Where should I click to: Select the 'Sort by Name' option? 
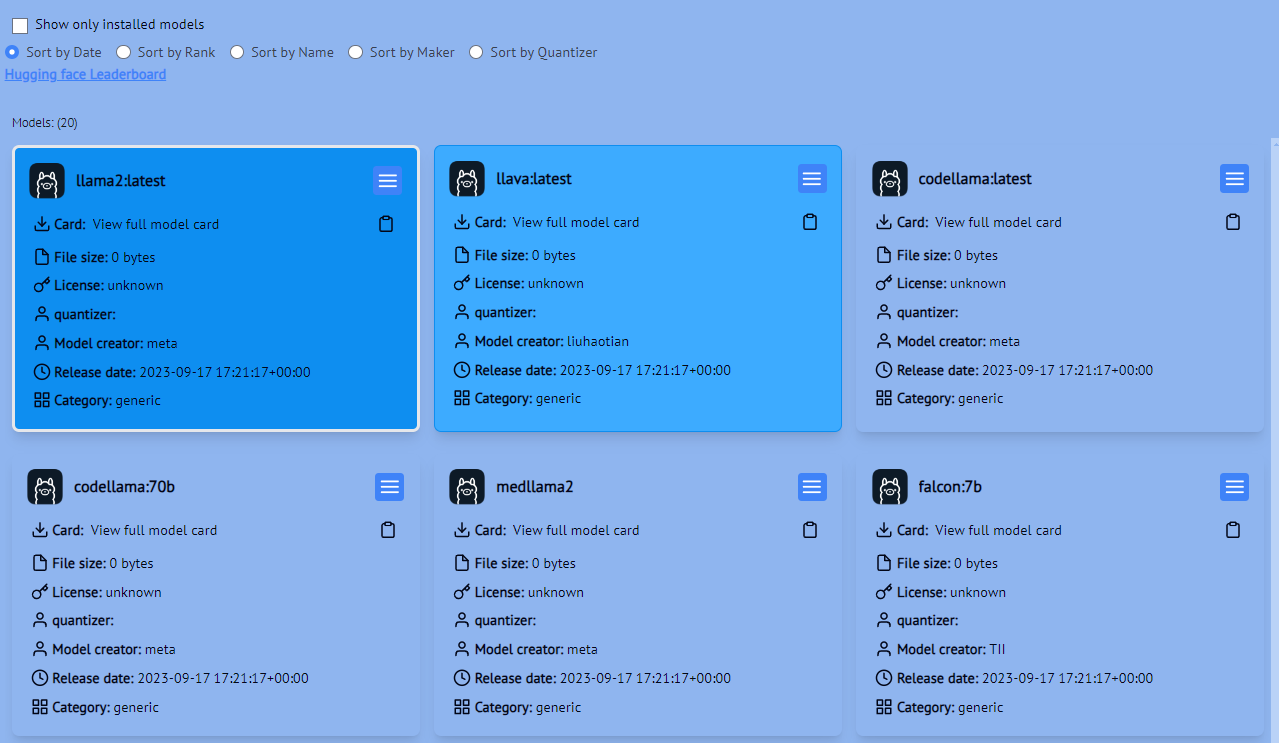236,51
